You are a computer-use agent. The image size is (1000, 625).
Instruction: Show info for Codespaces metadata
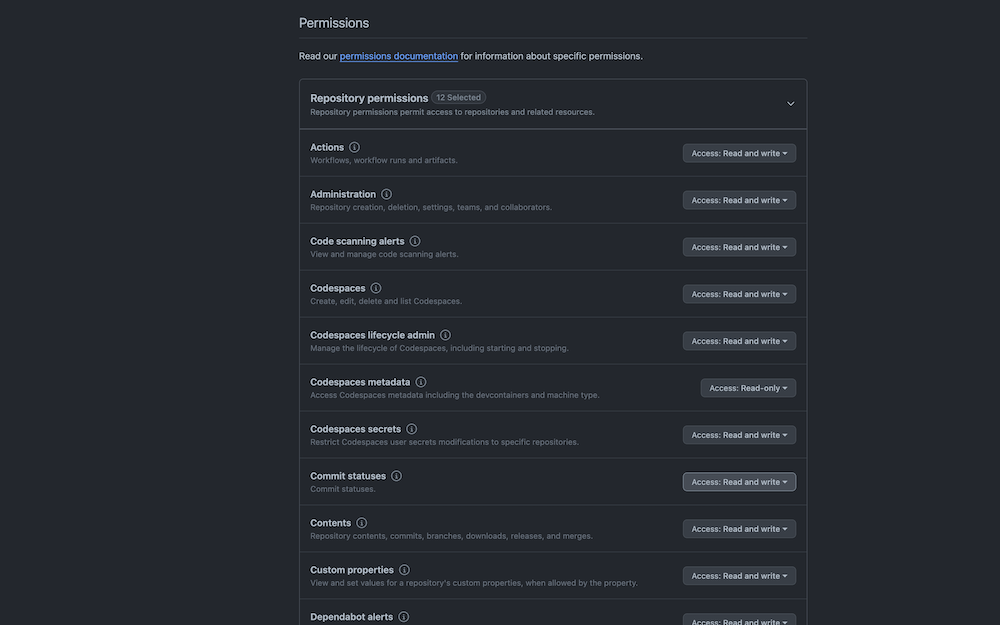click(420, 382)
